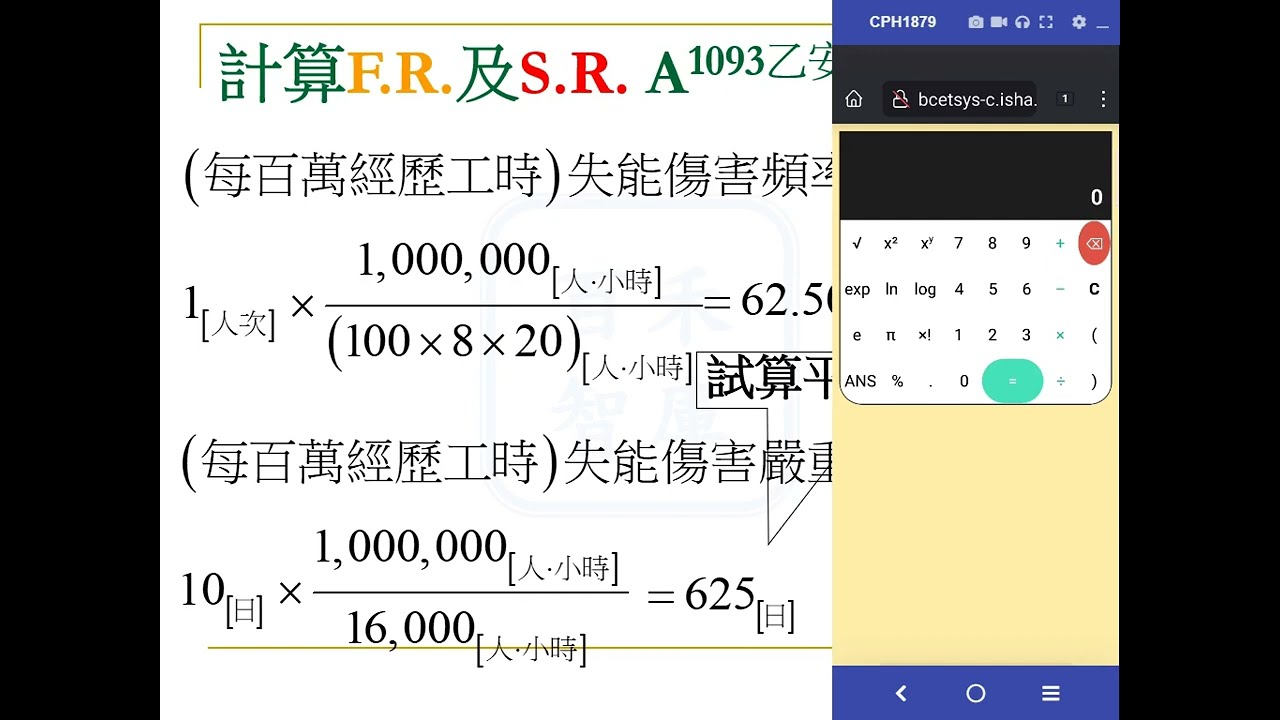Start screen recording with video camera icon
1280x720 pixels.
pos(999,22)
